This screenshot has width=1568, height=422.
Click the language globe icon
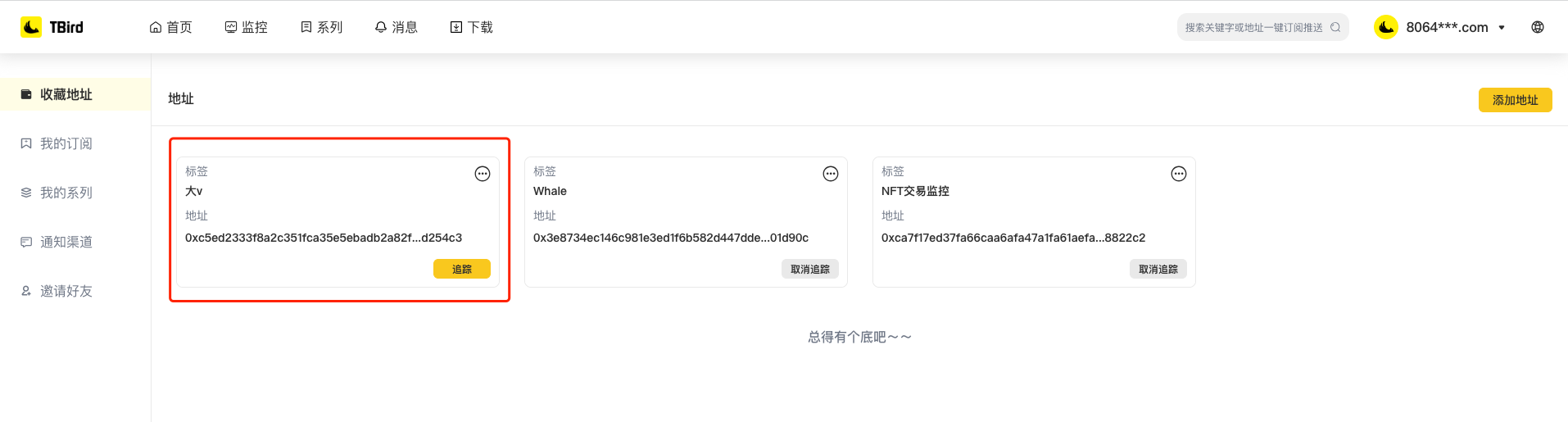coord(1538,27)
